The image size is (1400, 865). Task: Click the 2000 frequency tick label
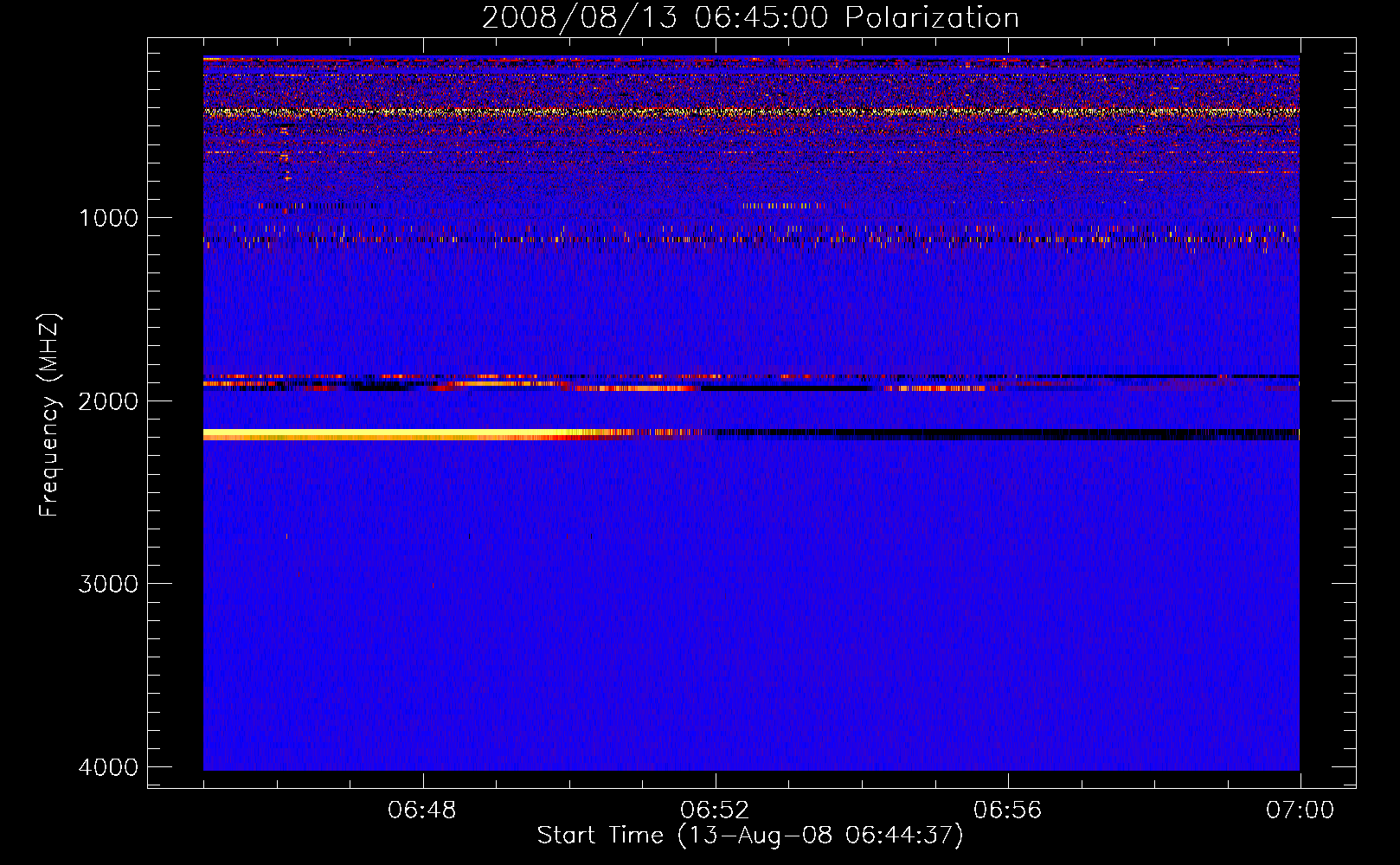[x=108, y=401]
